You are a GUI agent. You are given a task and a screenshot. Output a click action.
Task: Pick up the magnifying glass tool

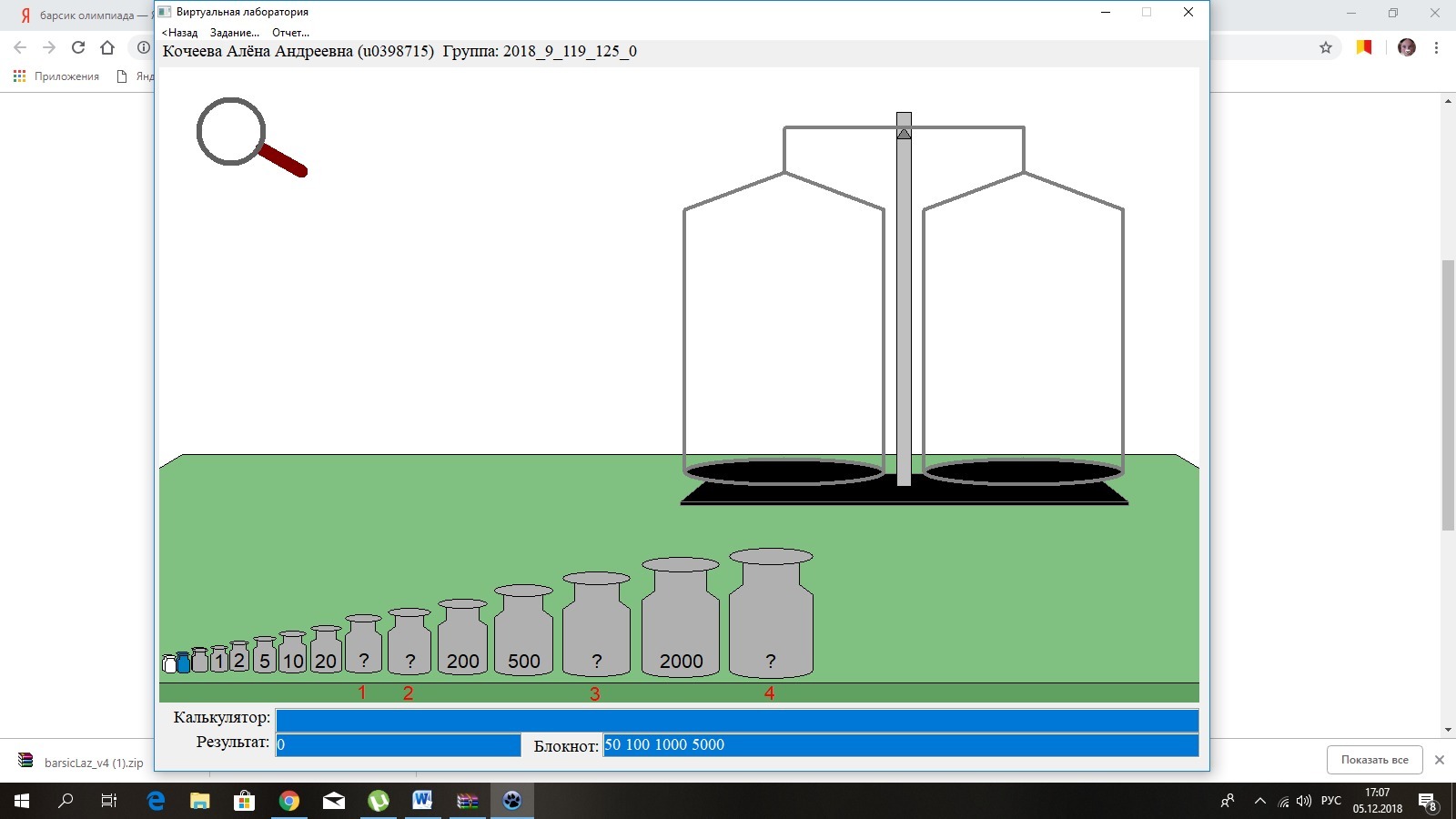click(x=232, y=133)
